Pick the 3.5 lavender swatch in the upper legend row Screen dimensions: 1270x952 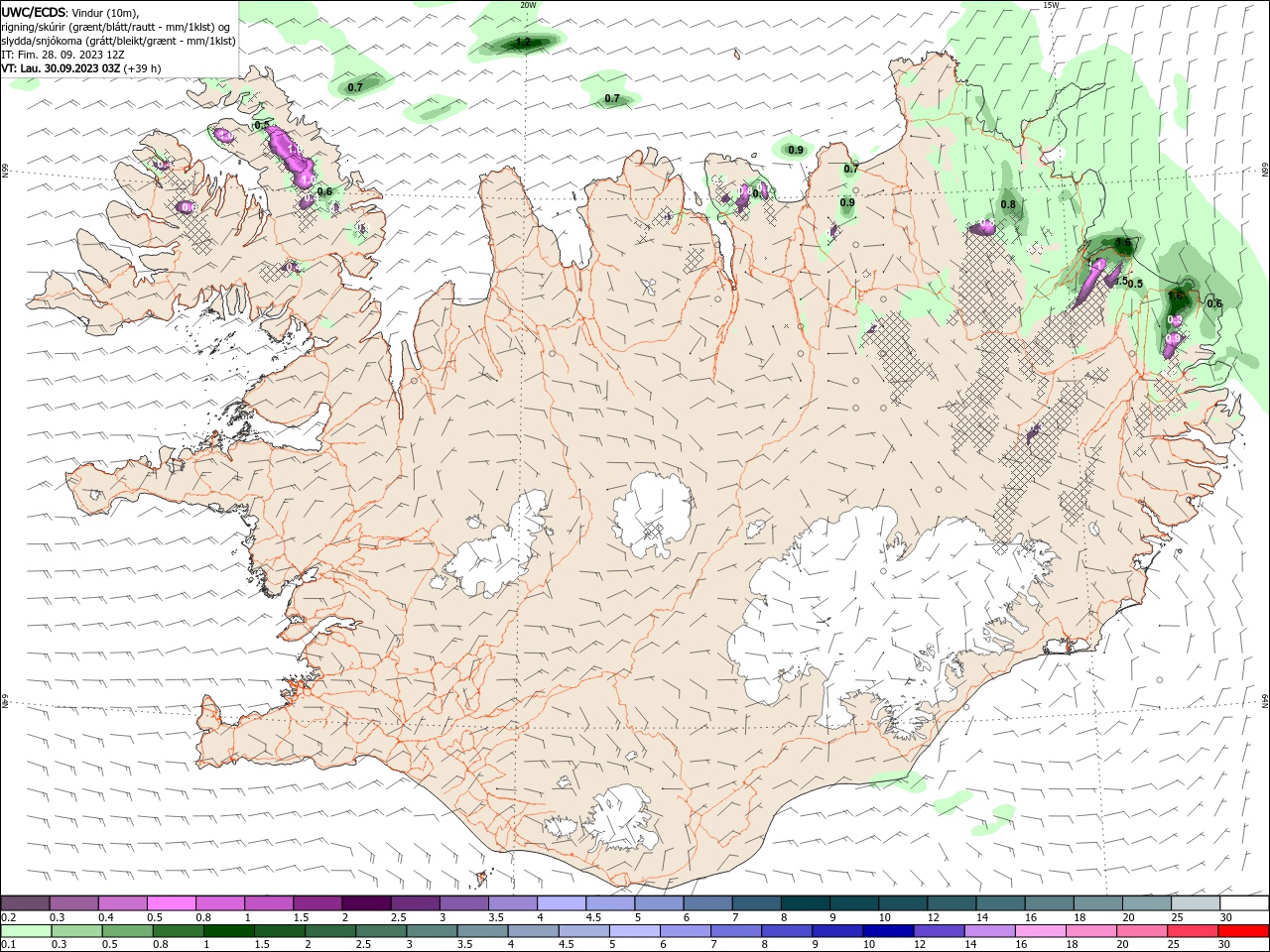click(512, 902)
